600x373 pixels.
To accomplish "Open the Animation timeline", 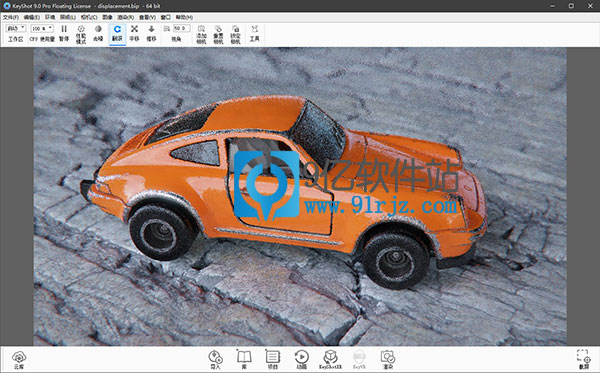I will (x=302, y=360).
